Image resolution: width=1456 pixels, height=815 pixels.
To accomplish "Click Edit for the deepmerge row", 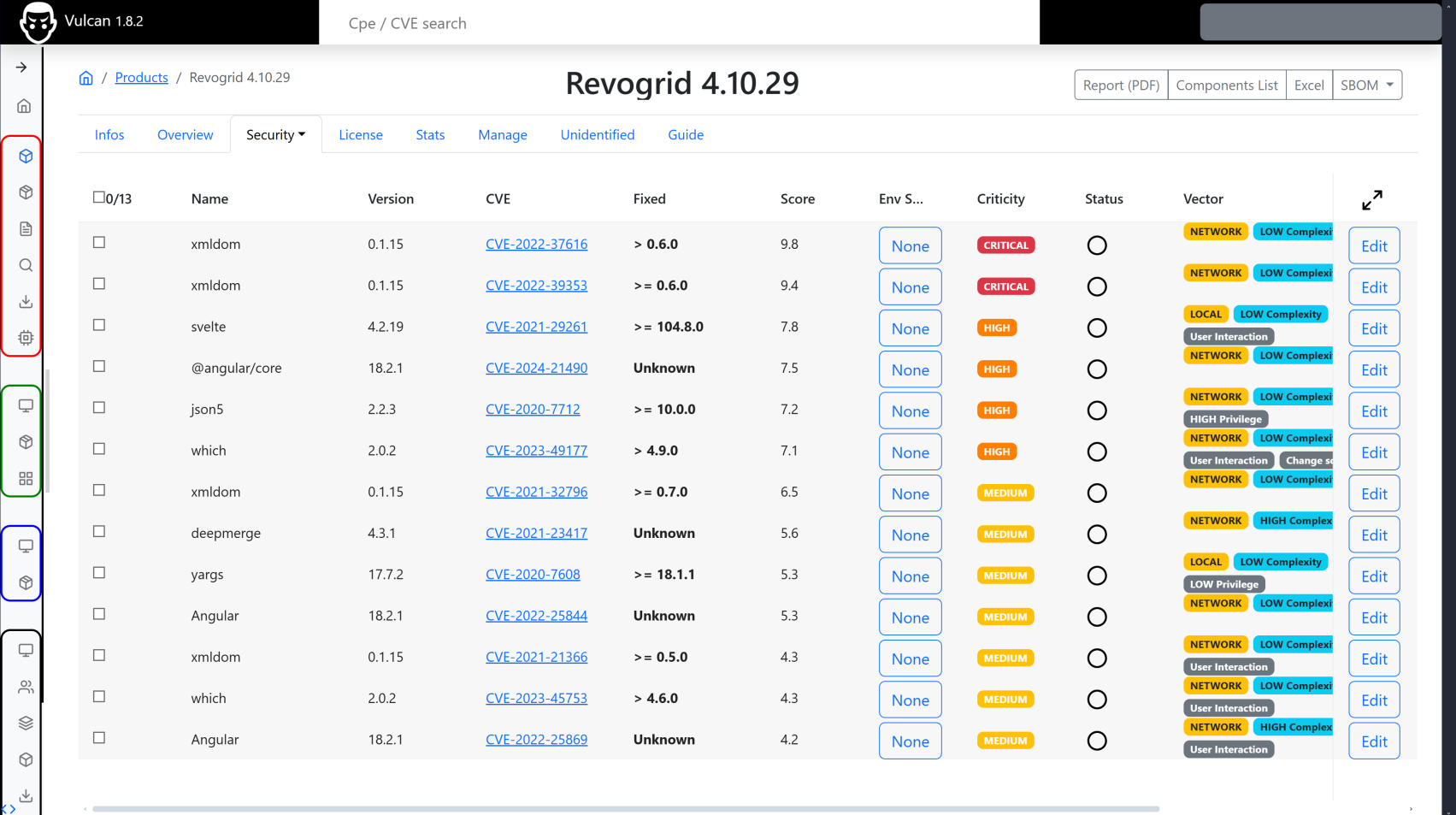I will pos(1373,535).
